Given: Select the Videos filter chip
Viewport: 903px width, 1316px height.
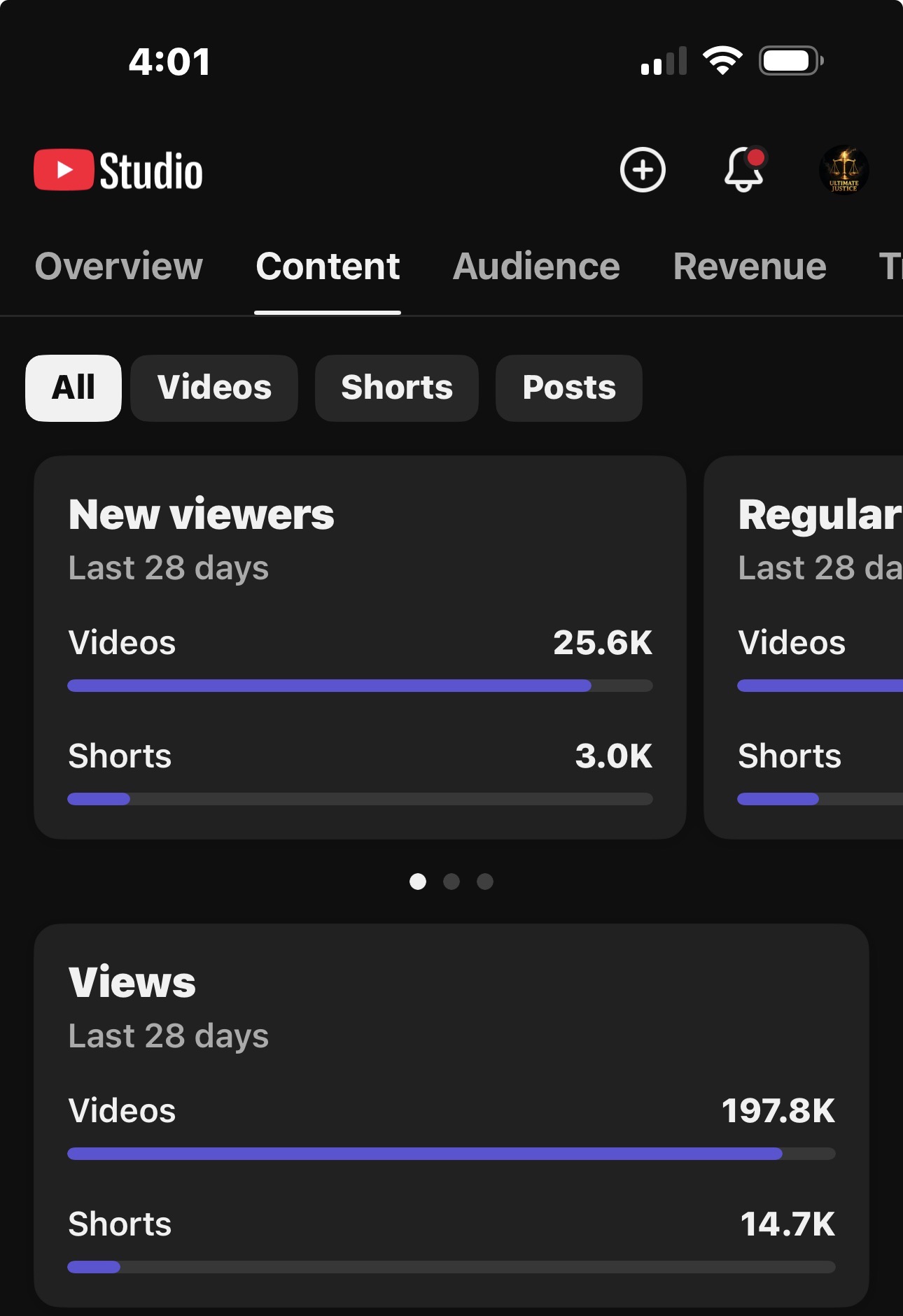Looking at the screenshot, I should [214, 388].
